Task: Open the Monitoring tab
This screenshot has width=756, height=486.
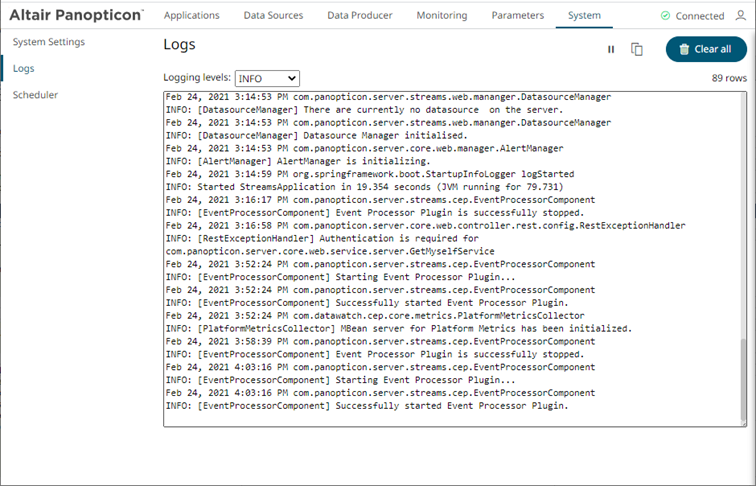Action: (x=442, y=15)
